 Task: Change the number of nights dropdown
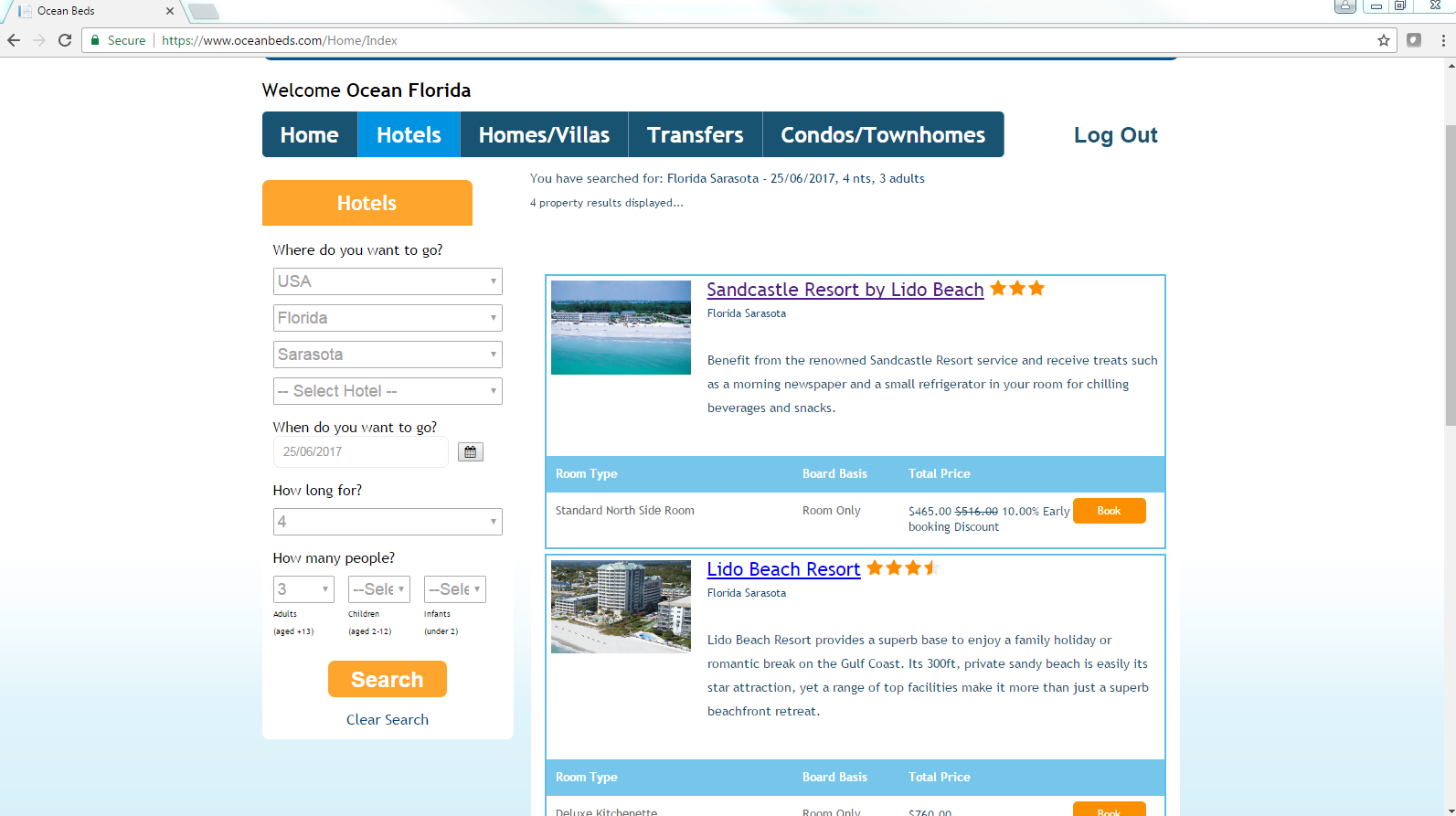click(x=388, y=522)
